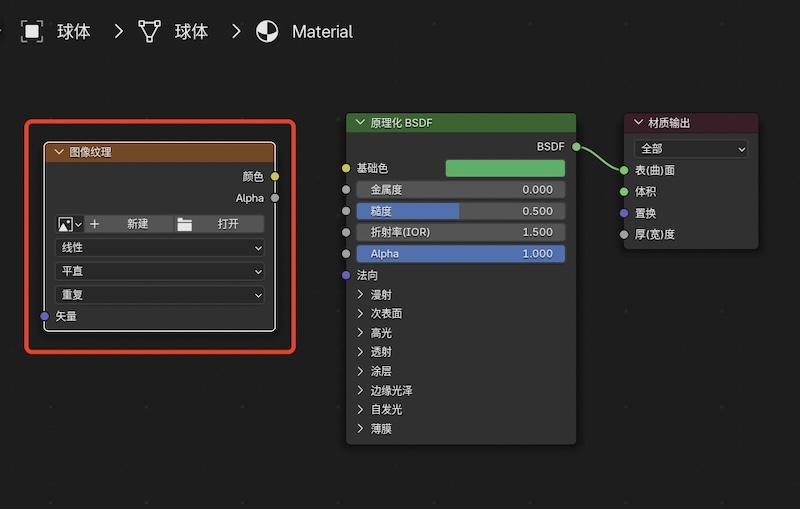Image resolution: width=800 pixels, height=509 pixels.
Task: Click the 新建 image button
Action: tap(129, 224)
